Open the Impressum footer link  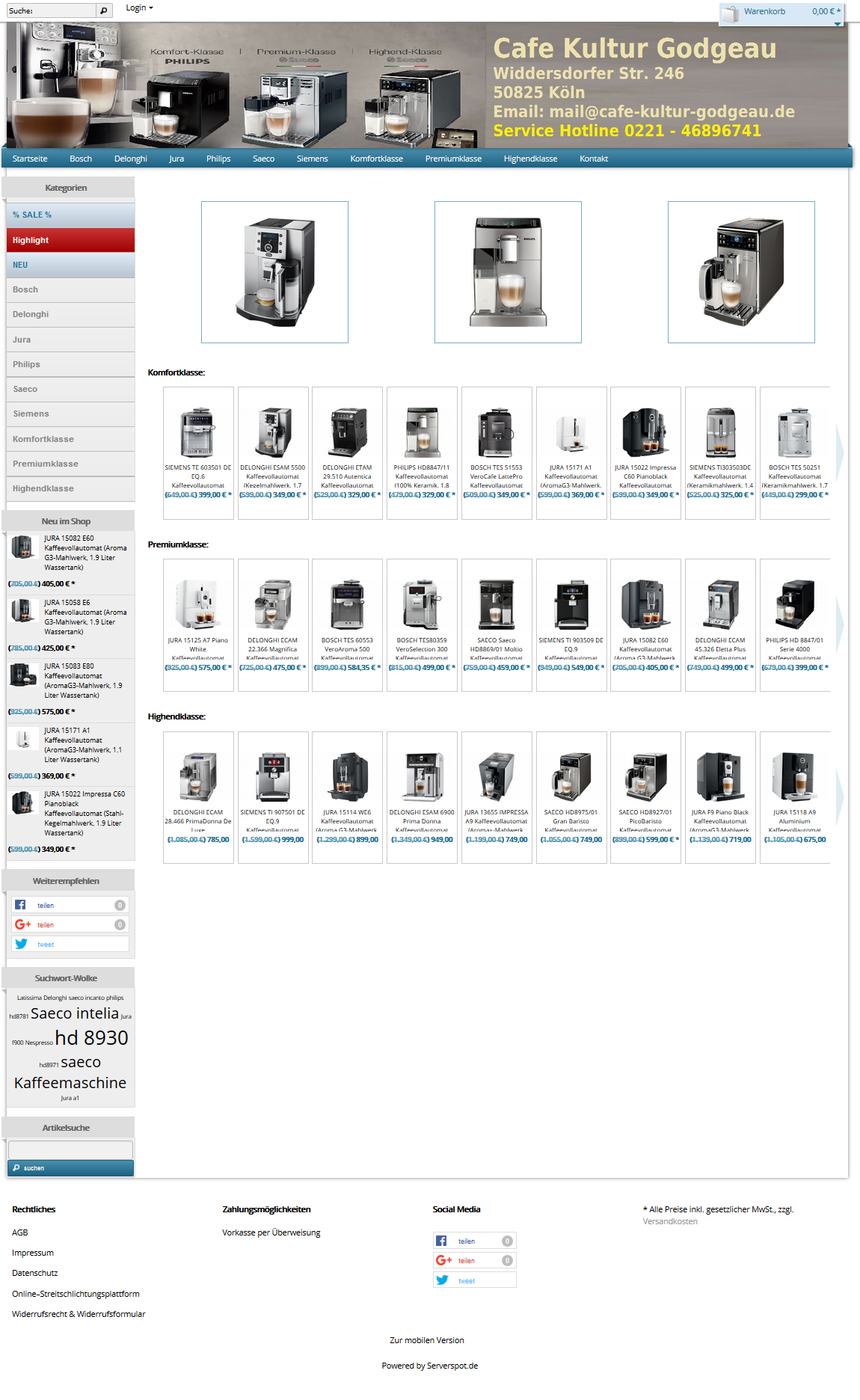click(33, 1253)
